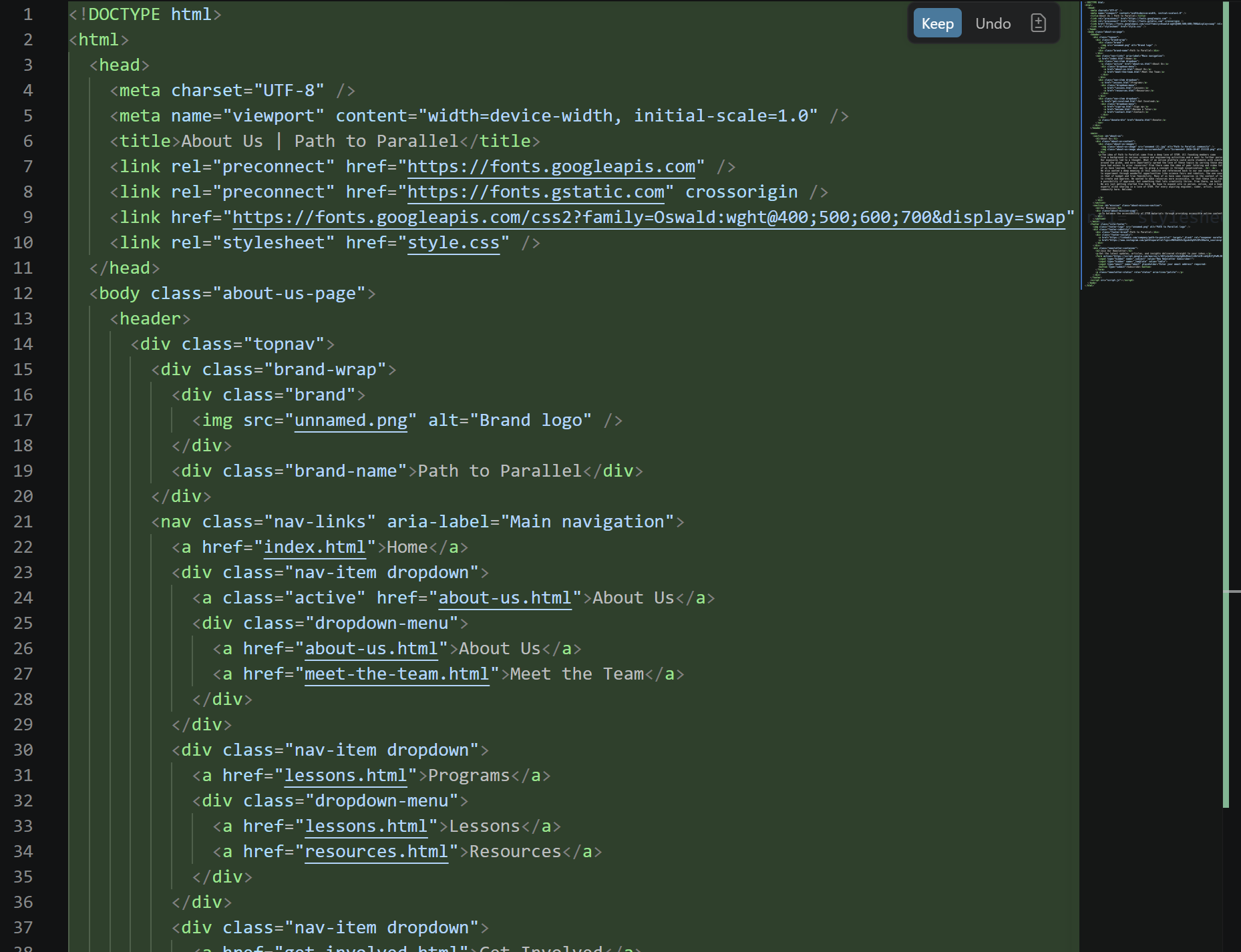The height and width of the screenshot is (952, 1241).
Task: Place cursor in the title text "About Us | Path to Parallel"
Action: pos(320,141)
